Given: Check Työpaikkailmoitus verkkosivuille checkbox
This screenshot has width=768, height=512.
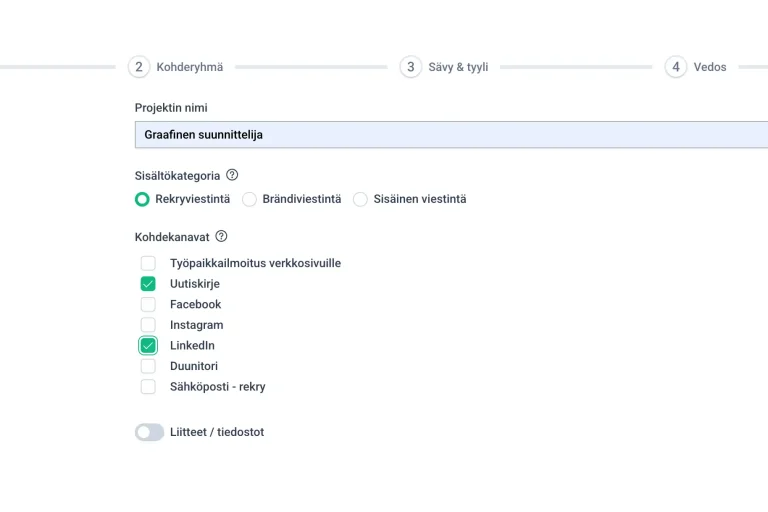Looking at the screenshot, I should point(148,263).
